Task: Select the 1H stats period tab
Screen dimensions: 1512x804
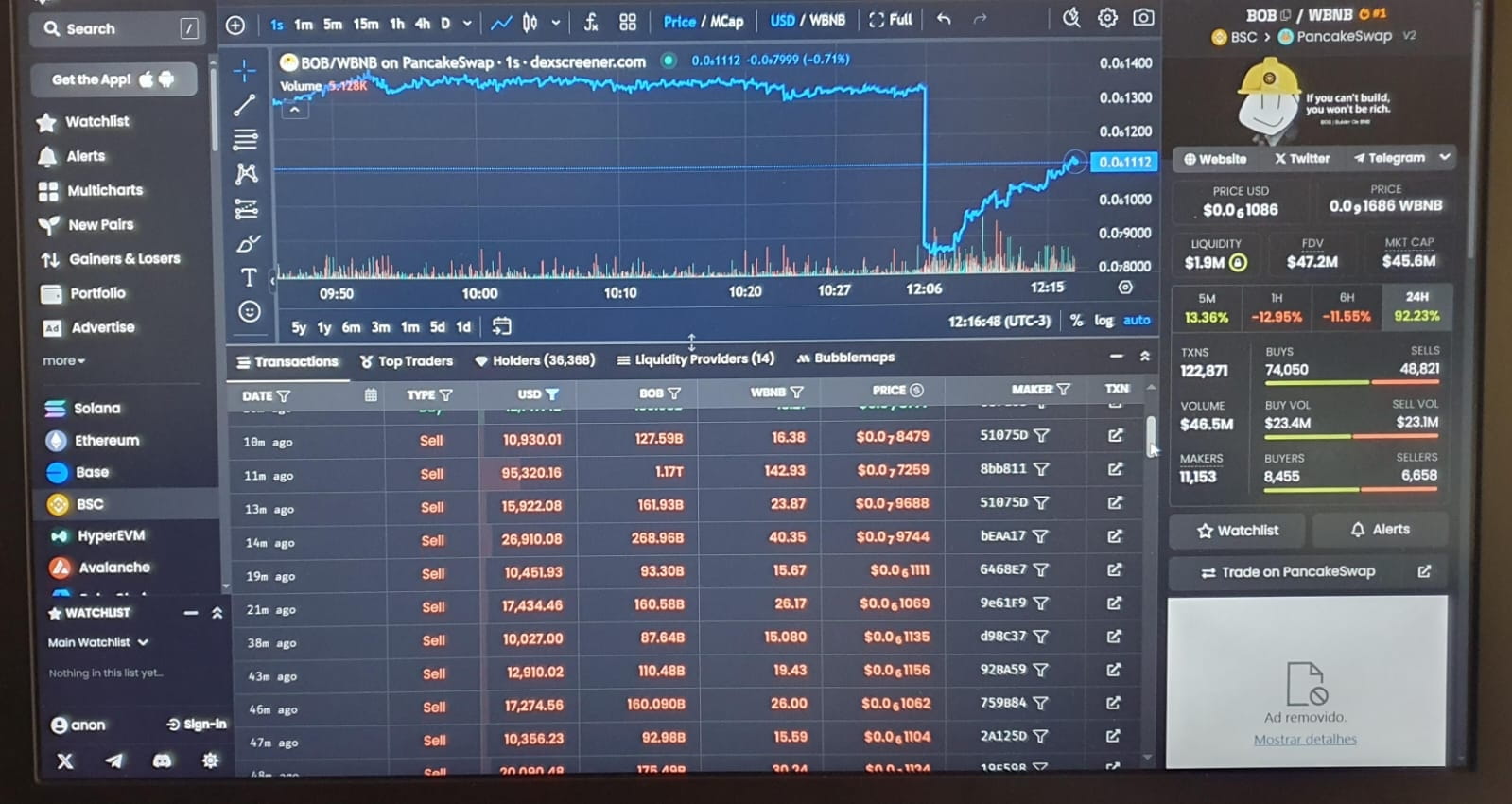Action: 1277,308
